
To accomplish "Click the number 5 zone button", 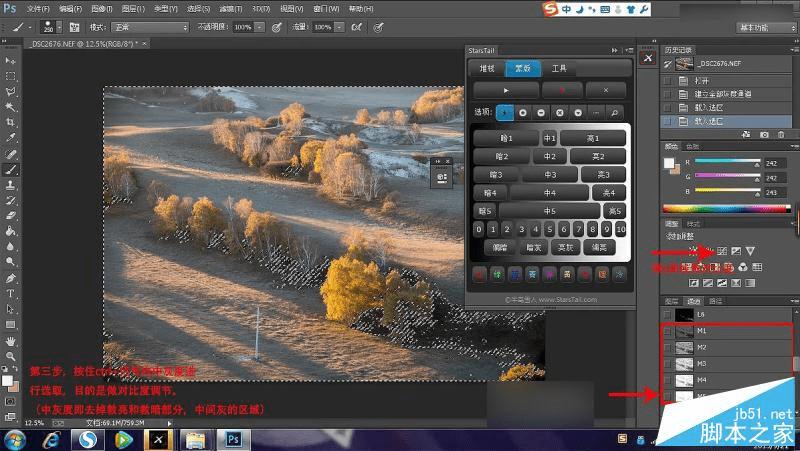I will (x=549, y=230).
